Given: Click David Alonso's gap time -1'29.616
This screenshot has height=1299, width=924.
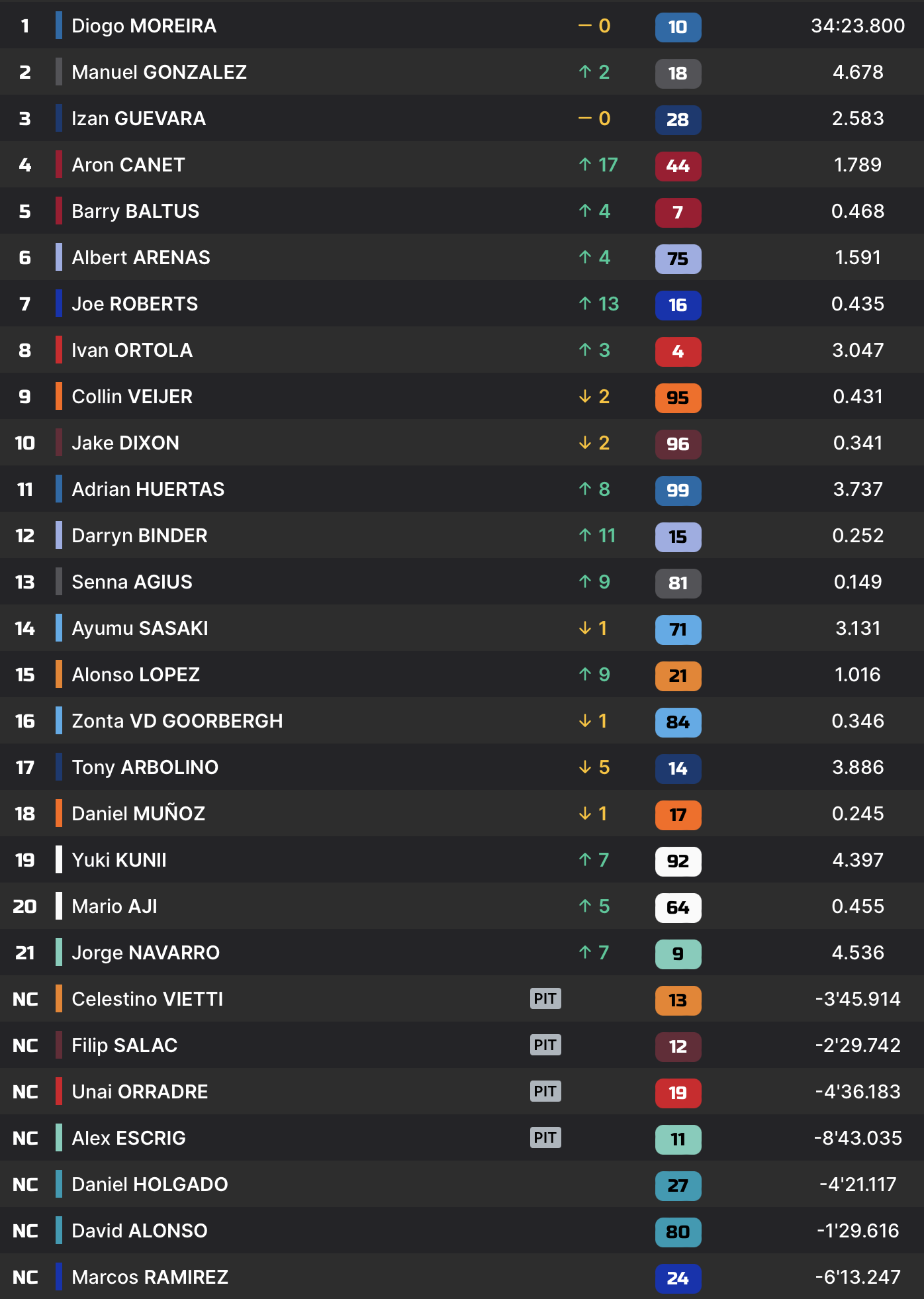Looking at the screenshot, I should click(x=857, y=1231).
